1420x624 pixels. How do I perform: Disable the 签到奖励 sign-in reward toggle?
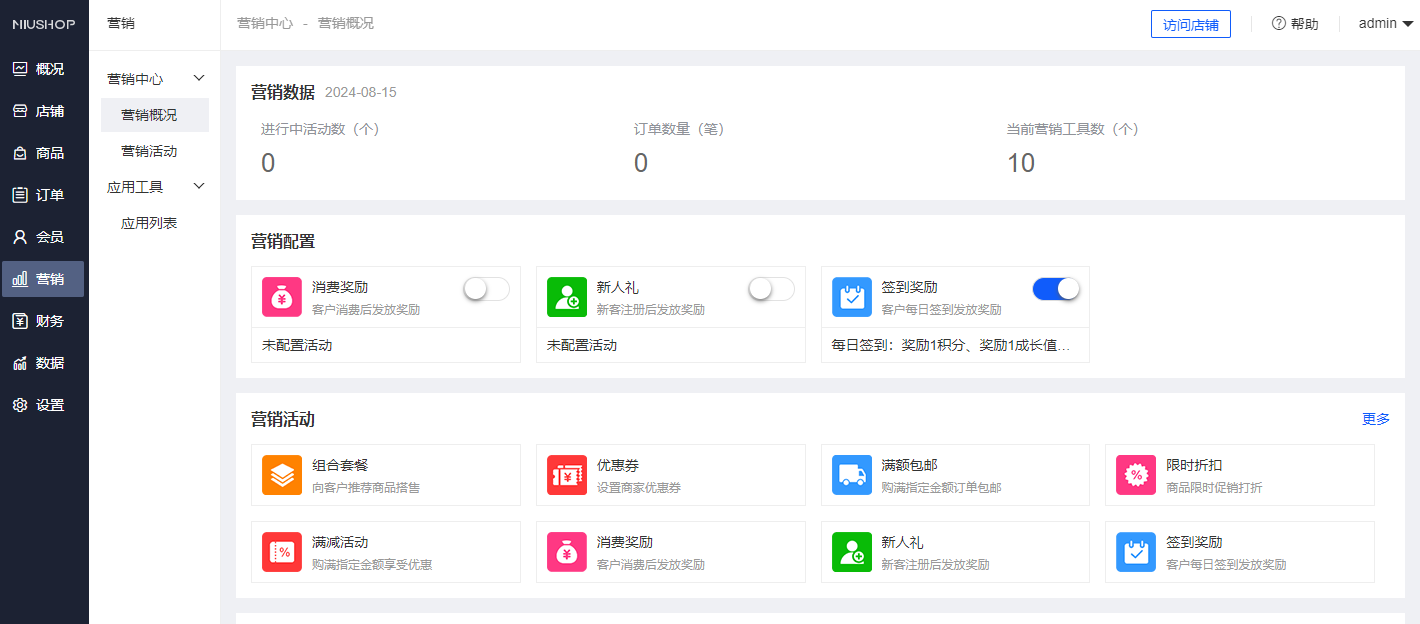[1055, 288]
